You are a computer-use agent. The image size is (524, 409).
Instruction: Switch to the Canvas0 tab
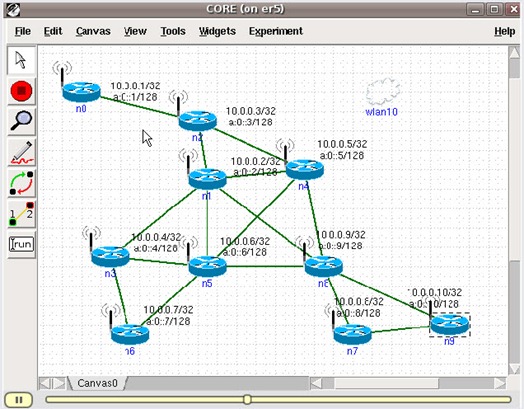[x=97, y=383]
